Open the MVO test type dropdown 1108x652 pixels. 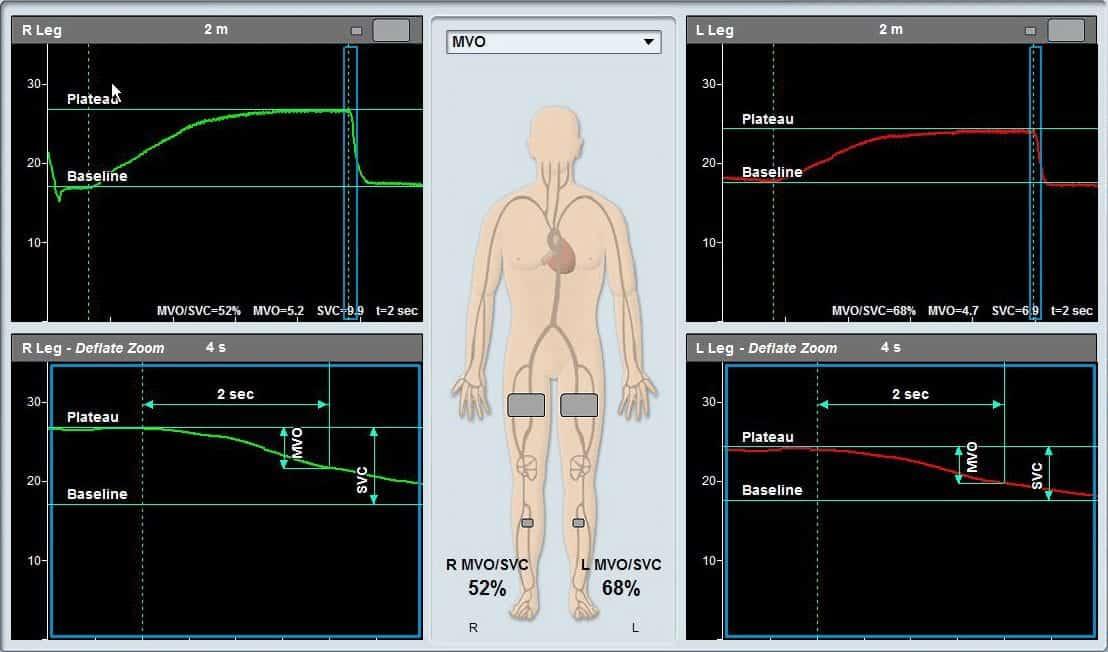pyautogui.click(x=553, y=42)
